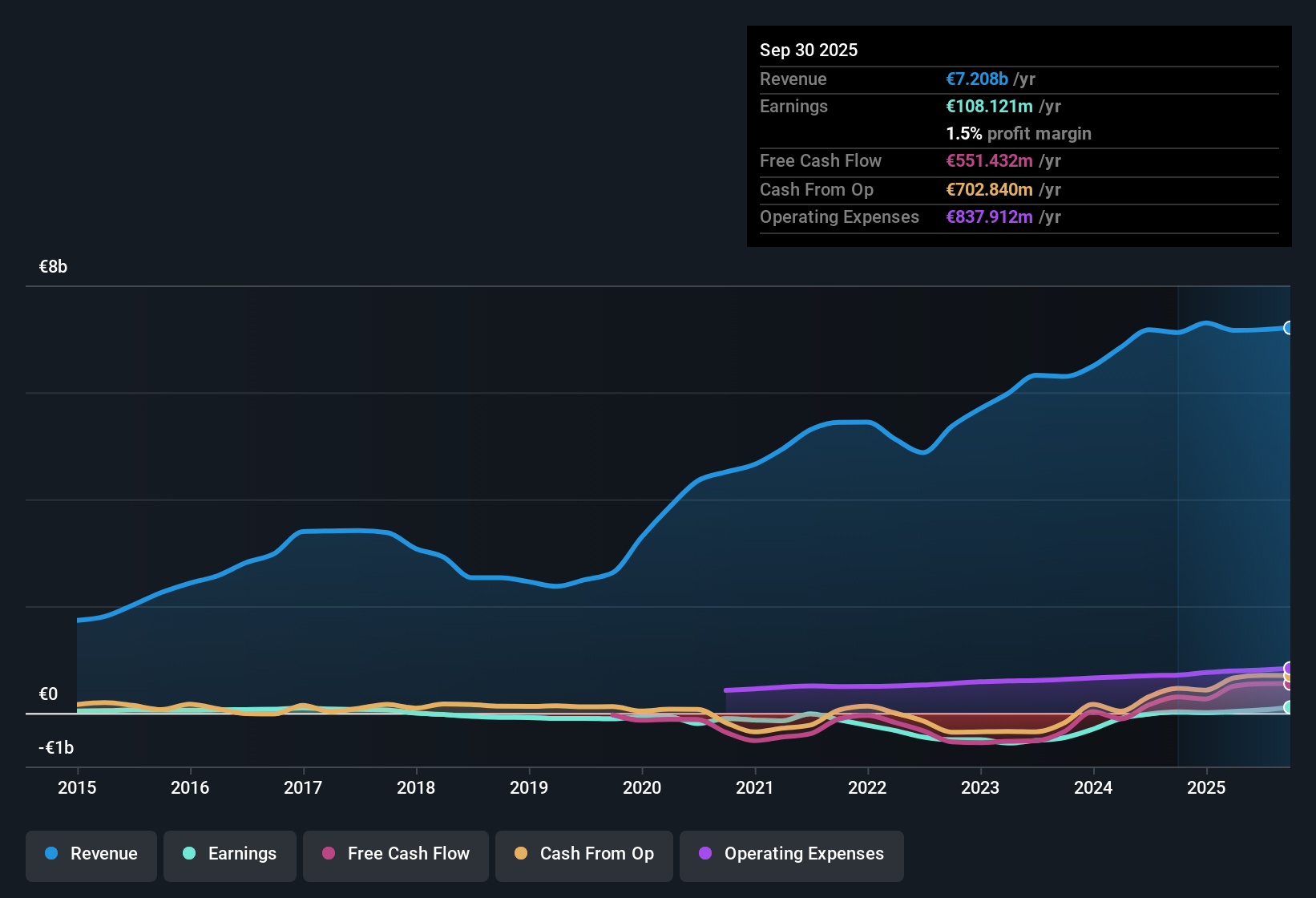1316x898 pixels.
Task: Click the blue Revenue legend dot
Action: [51, 854]
